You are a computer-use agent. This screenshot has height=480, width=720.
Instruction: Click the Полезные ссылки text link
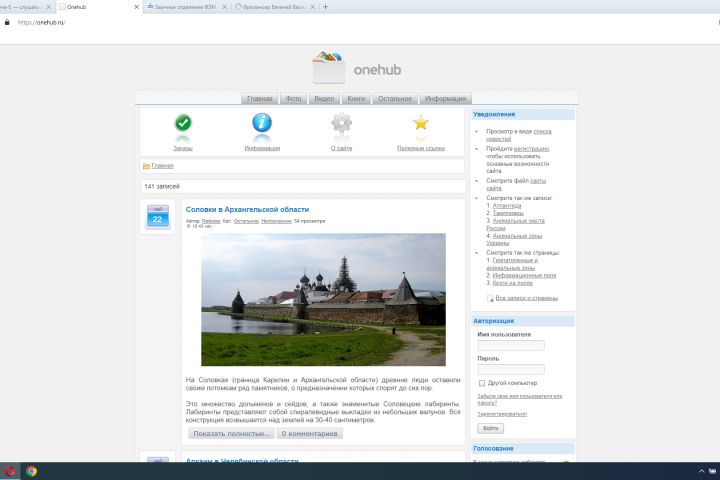tap(421, 148)
